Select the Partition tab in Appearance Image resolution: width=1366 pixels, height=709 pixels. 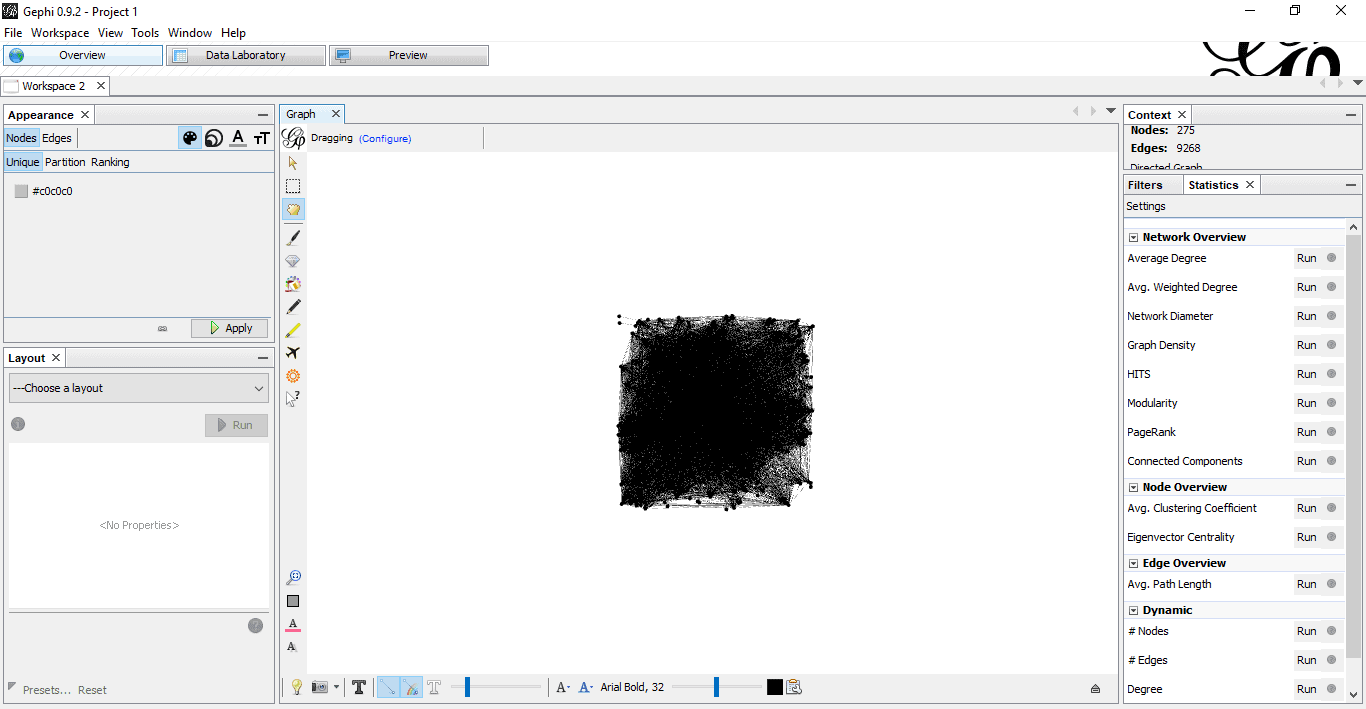tap(65, 162)
